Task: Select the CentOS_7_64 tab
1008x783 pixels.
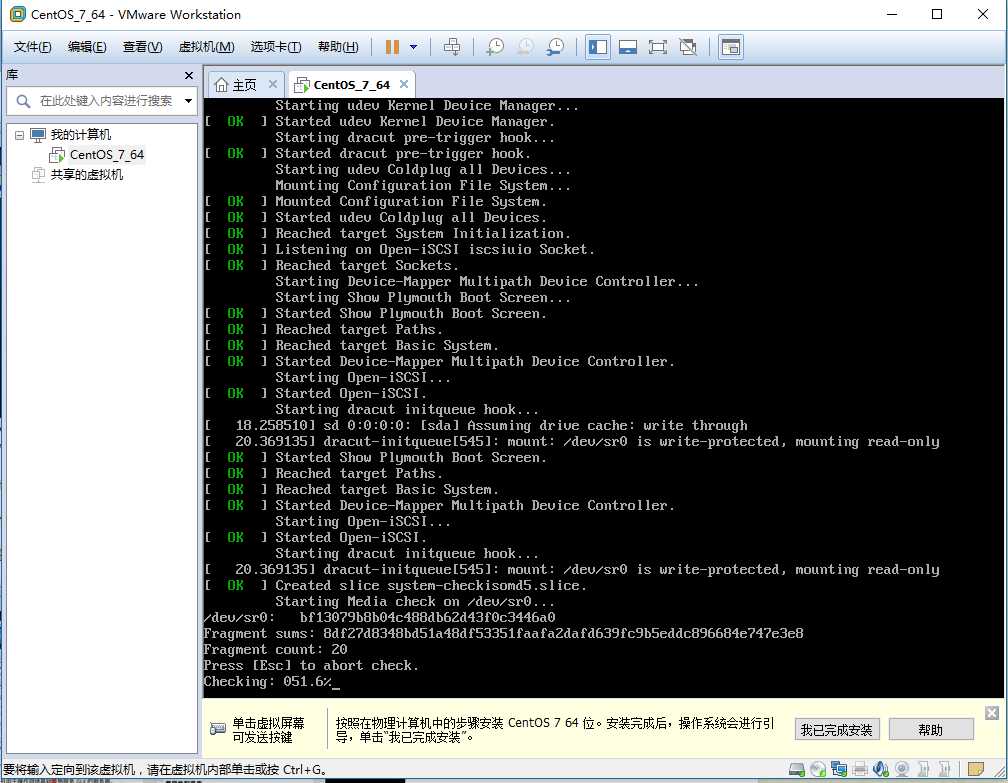Action: coord(351,85)
